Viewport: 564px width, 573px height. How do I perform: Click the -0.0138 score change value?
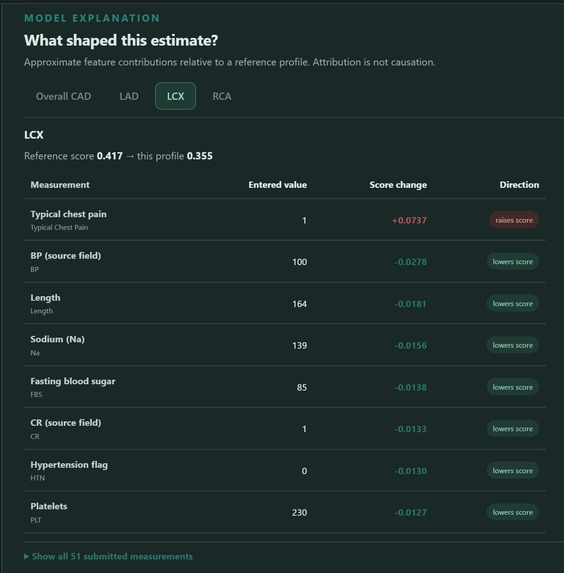click(x=410, y=387)
